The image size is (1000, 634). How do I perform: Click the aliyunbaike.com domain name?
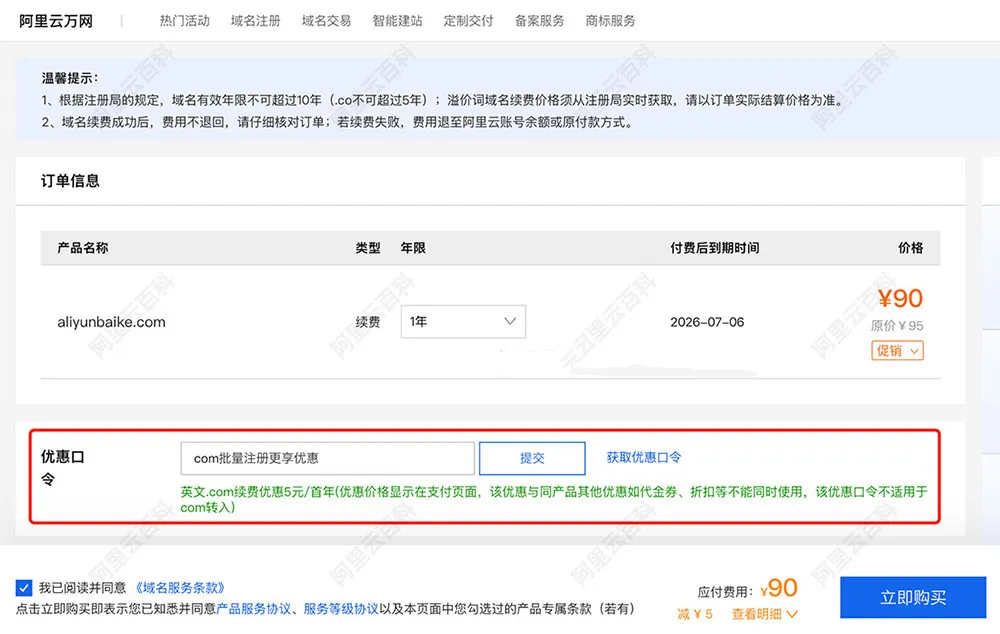pos(112,322)
